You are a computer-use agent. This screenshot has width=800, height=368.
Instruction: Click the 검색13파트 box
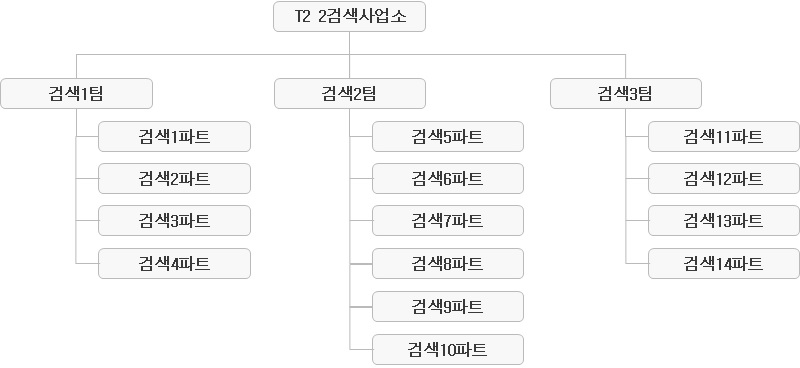coord(724,220)
